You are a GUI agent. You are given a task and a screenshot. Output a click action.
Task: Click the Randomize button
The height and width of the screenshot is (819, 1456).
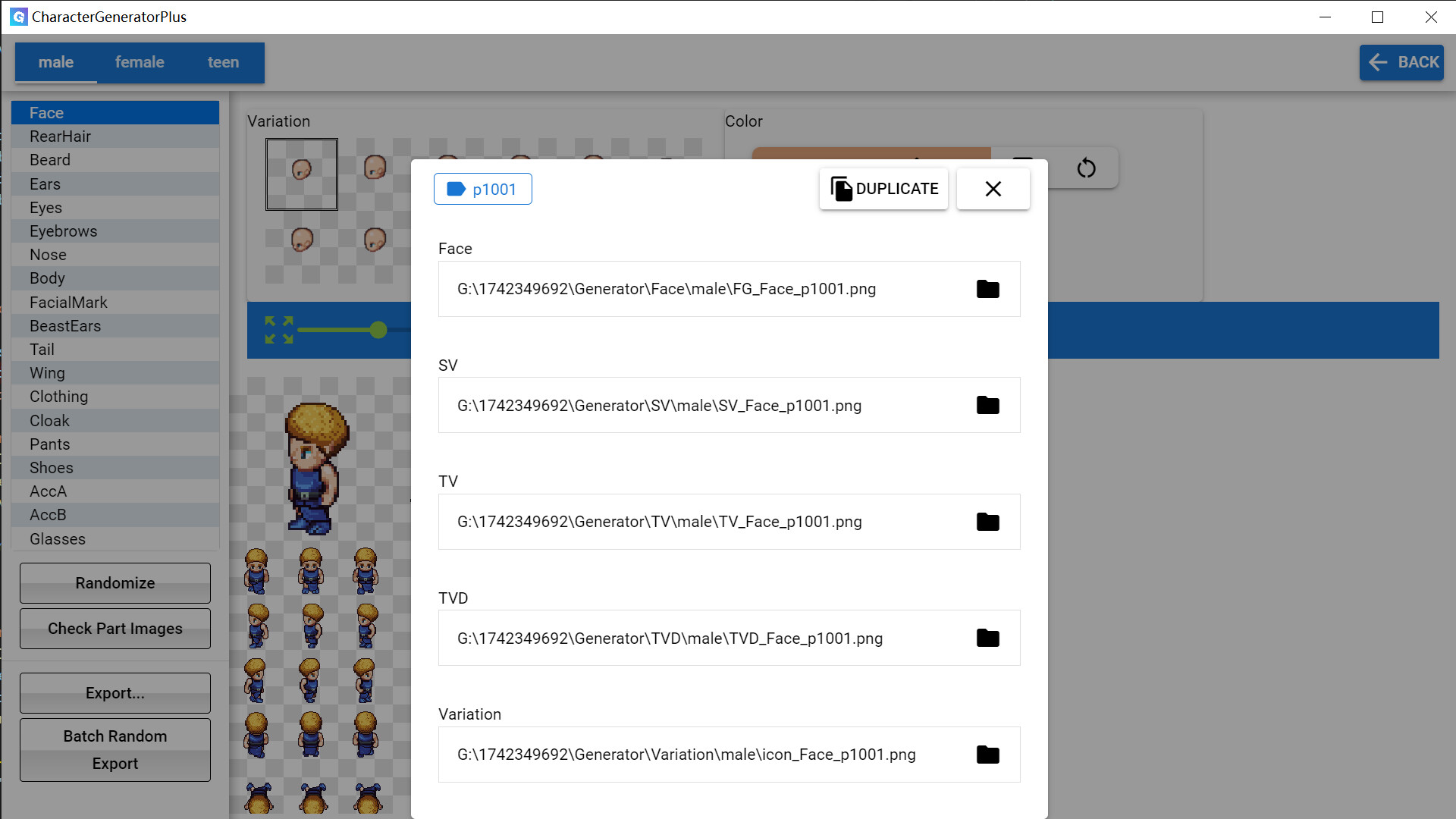115,582
